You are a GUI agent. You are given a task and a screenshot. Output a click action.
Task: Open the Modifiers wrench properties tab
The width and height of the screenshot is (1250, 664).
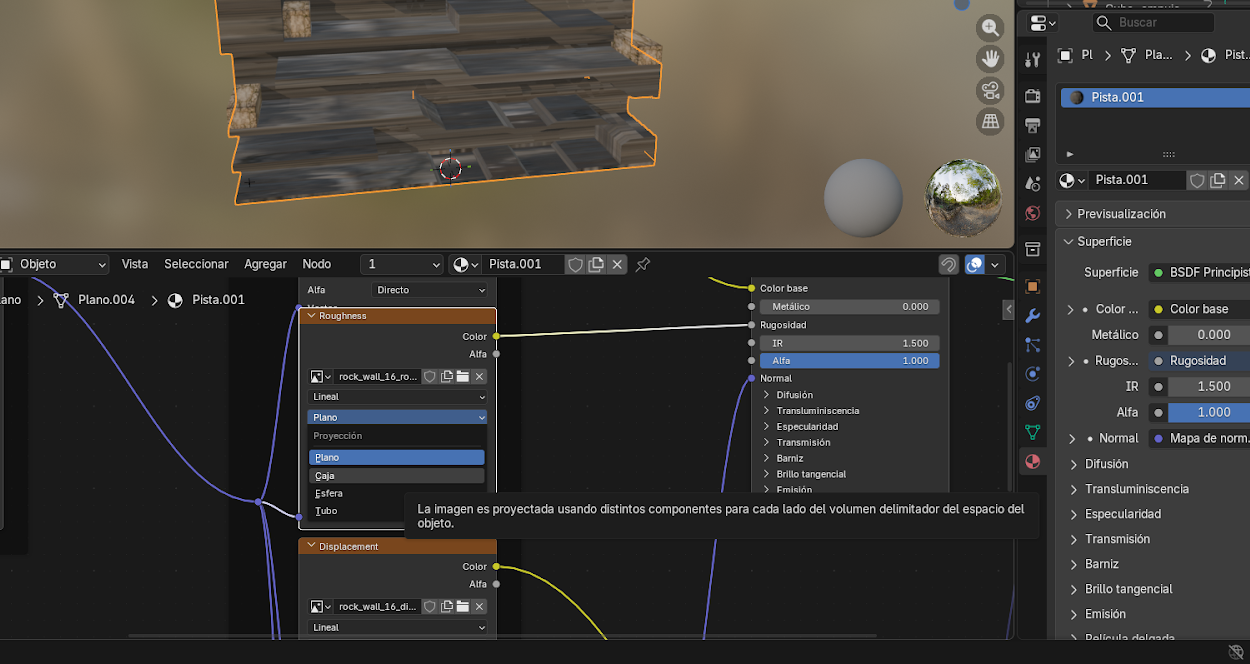point(1033,316)
